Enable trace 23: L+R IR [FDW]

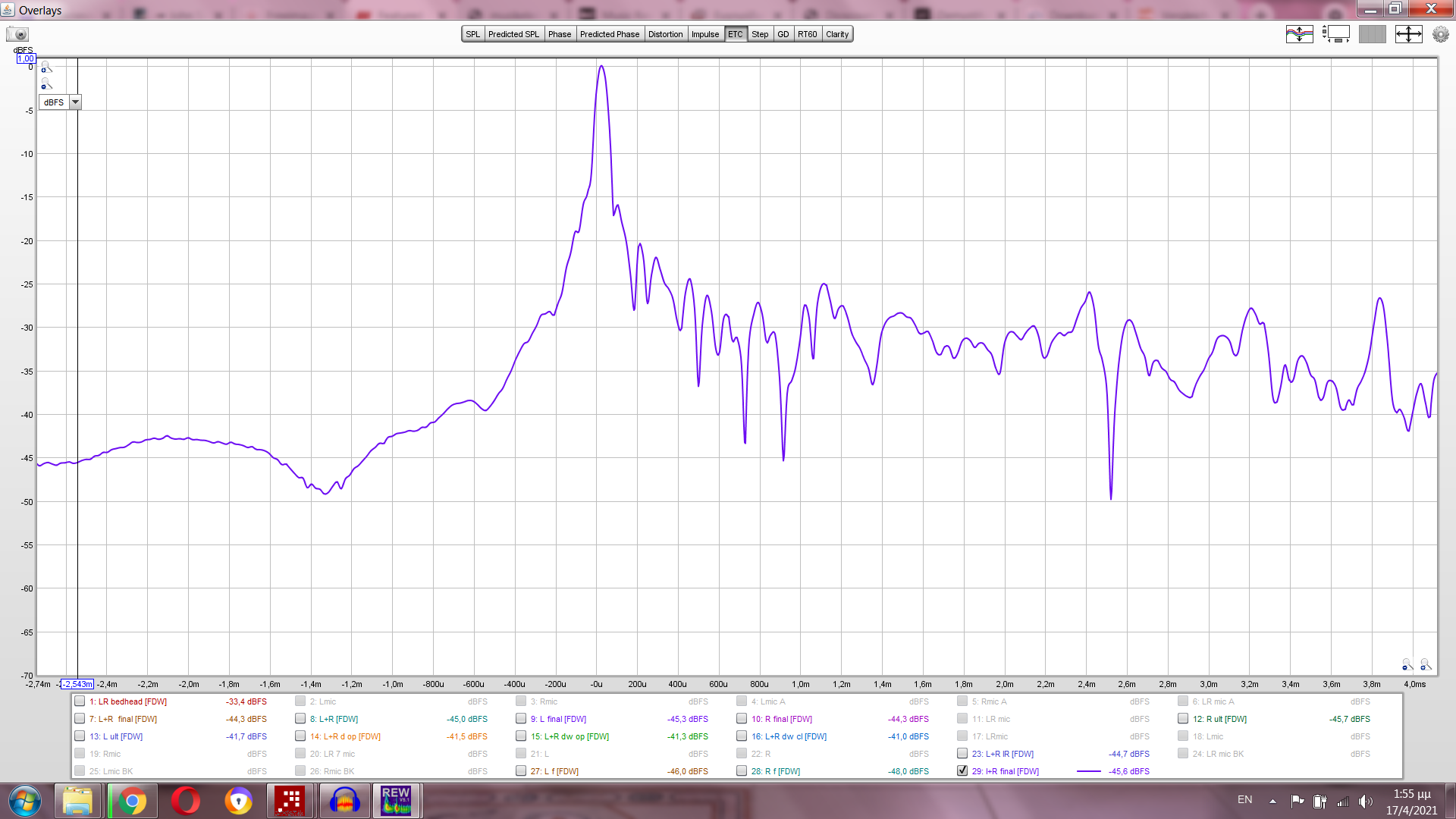coord(962,754)
